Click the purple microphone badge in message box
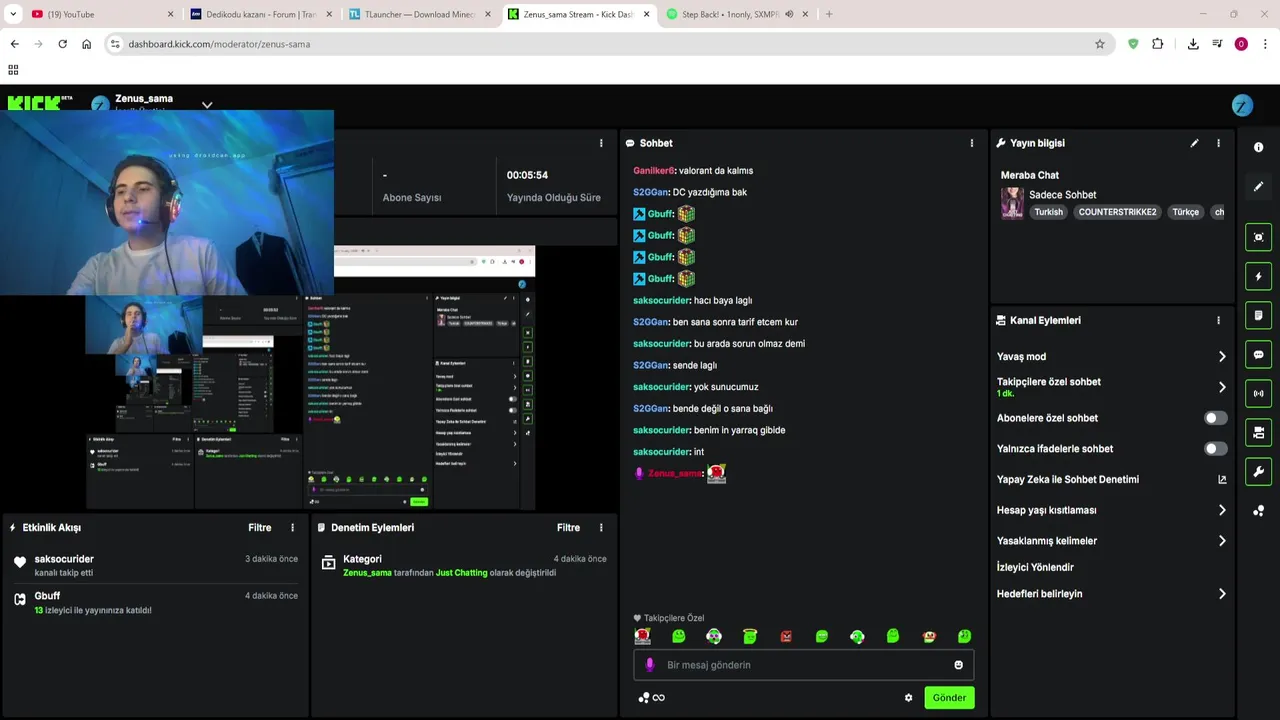 [649, 665]
